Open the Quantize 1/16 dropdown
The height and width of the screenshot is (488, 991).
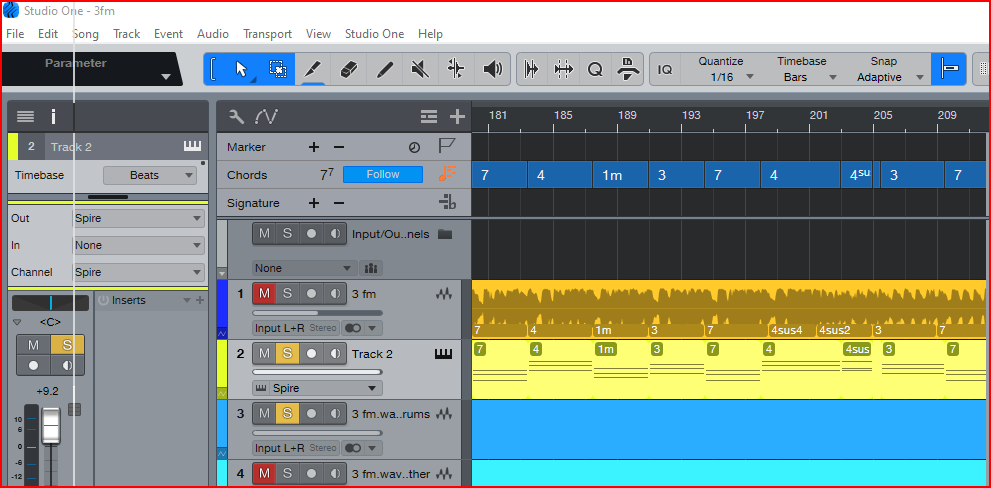[721, 77]
